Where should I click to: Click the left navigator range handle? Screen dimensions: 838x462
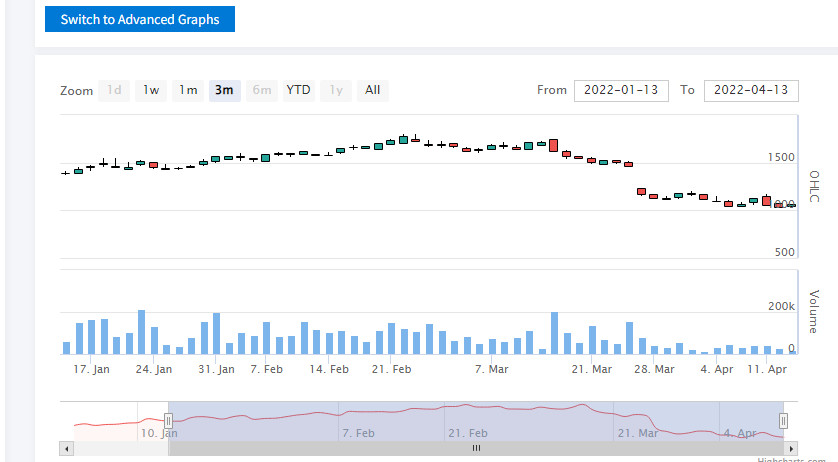click(x=168, y=421)
